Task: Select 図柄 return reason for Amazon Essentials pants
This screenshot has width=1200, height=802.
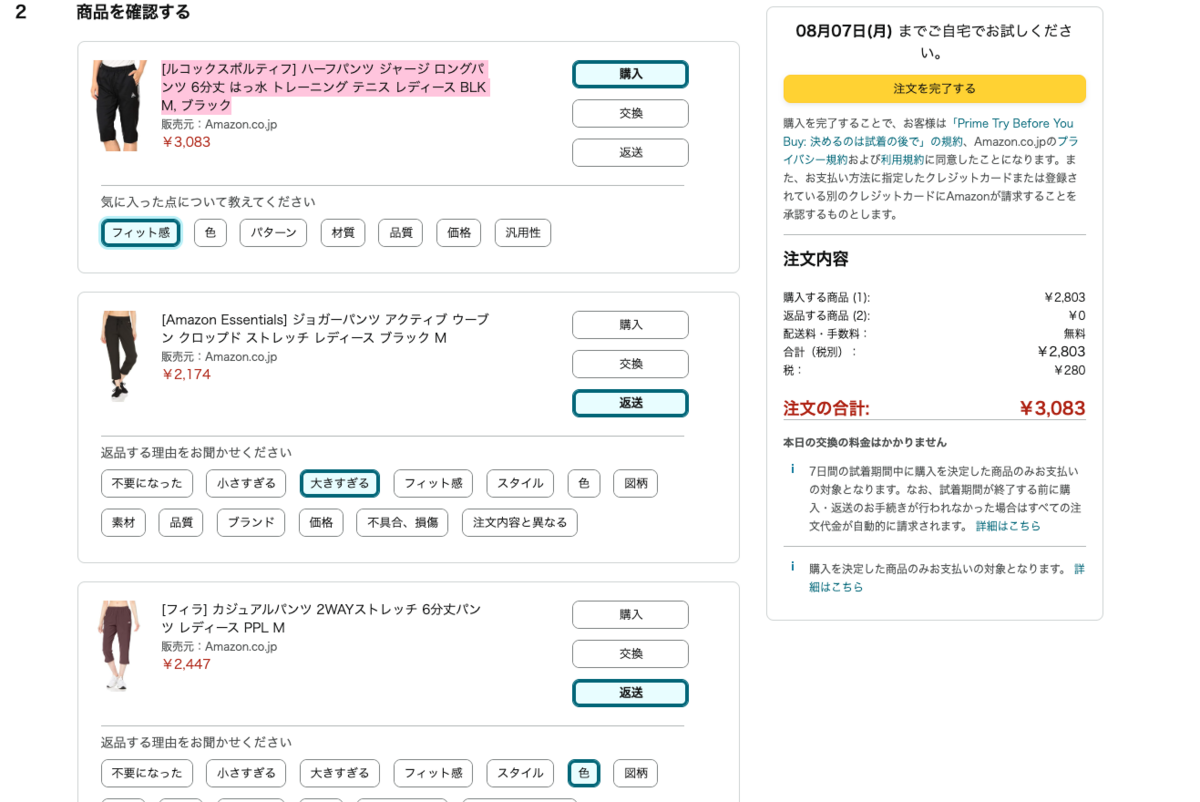Action: point(636,484)
